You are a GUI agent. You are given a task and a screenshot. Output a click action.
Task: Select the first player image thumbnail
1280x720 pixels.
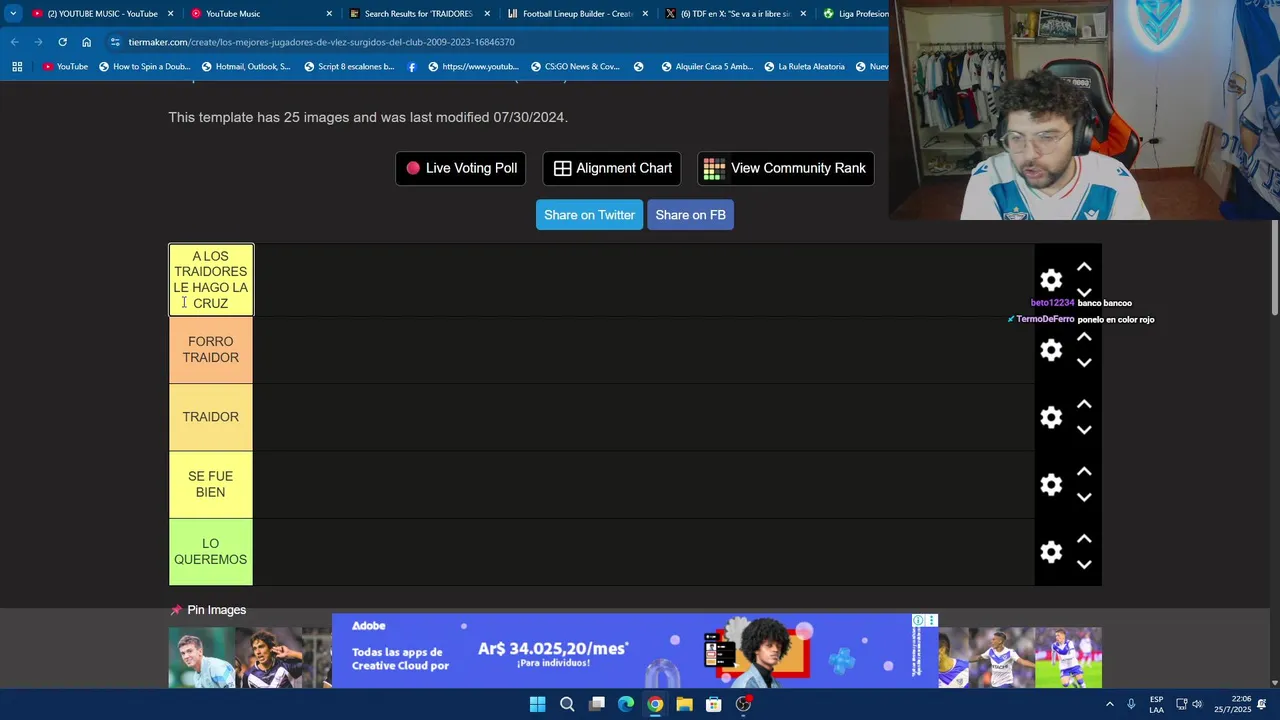pyautogui.click(x=202, y=658)
